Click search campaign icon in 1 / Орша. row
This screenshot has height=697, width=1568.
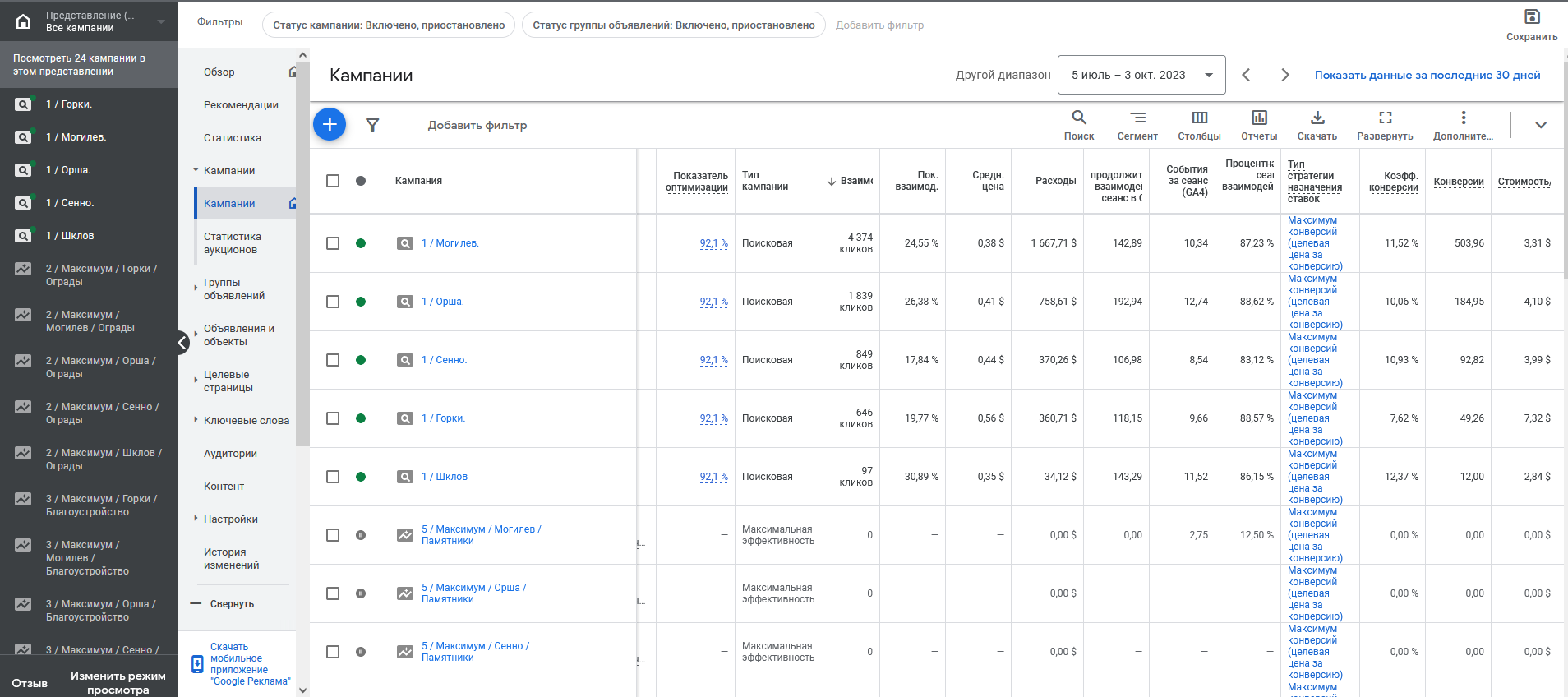tap(405, 302)
